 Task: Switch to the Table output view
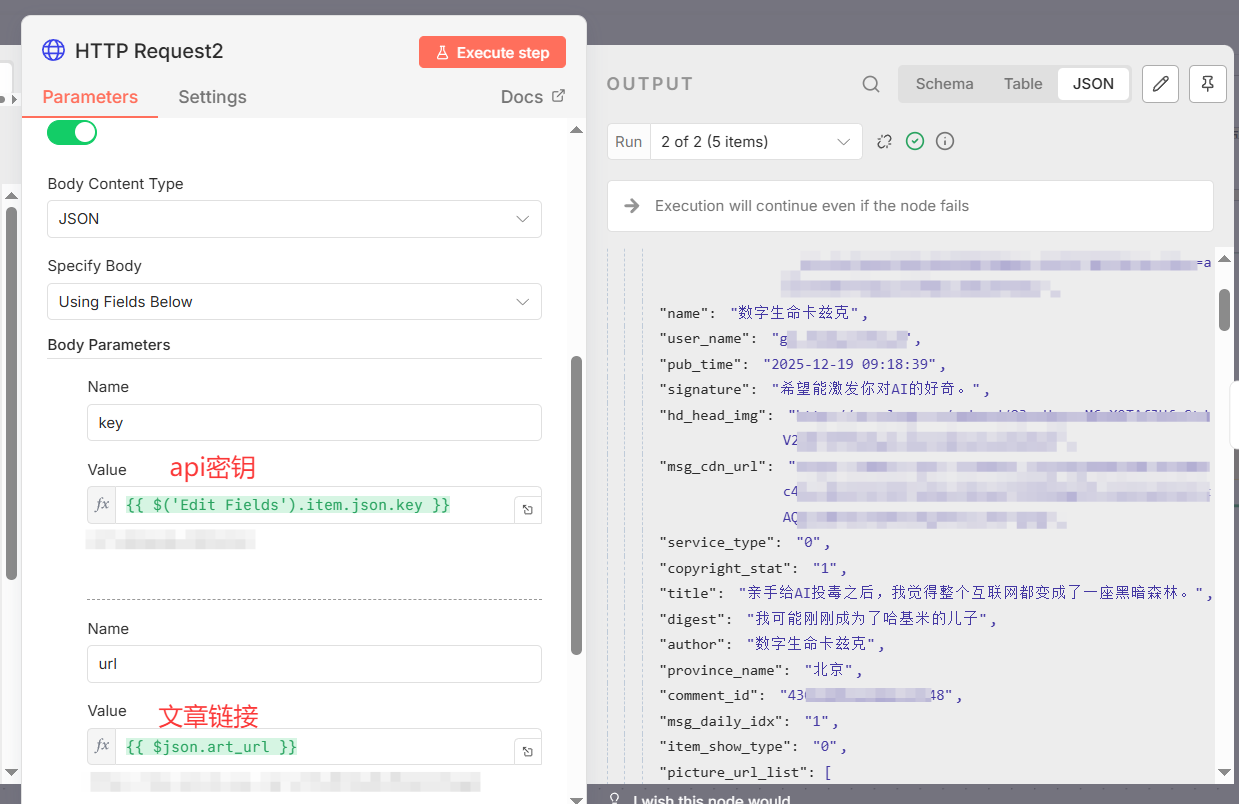pos(1023,84)
